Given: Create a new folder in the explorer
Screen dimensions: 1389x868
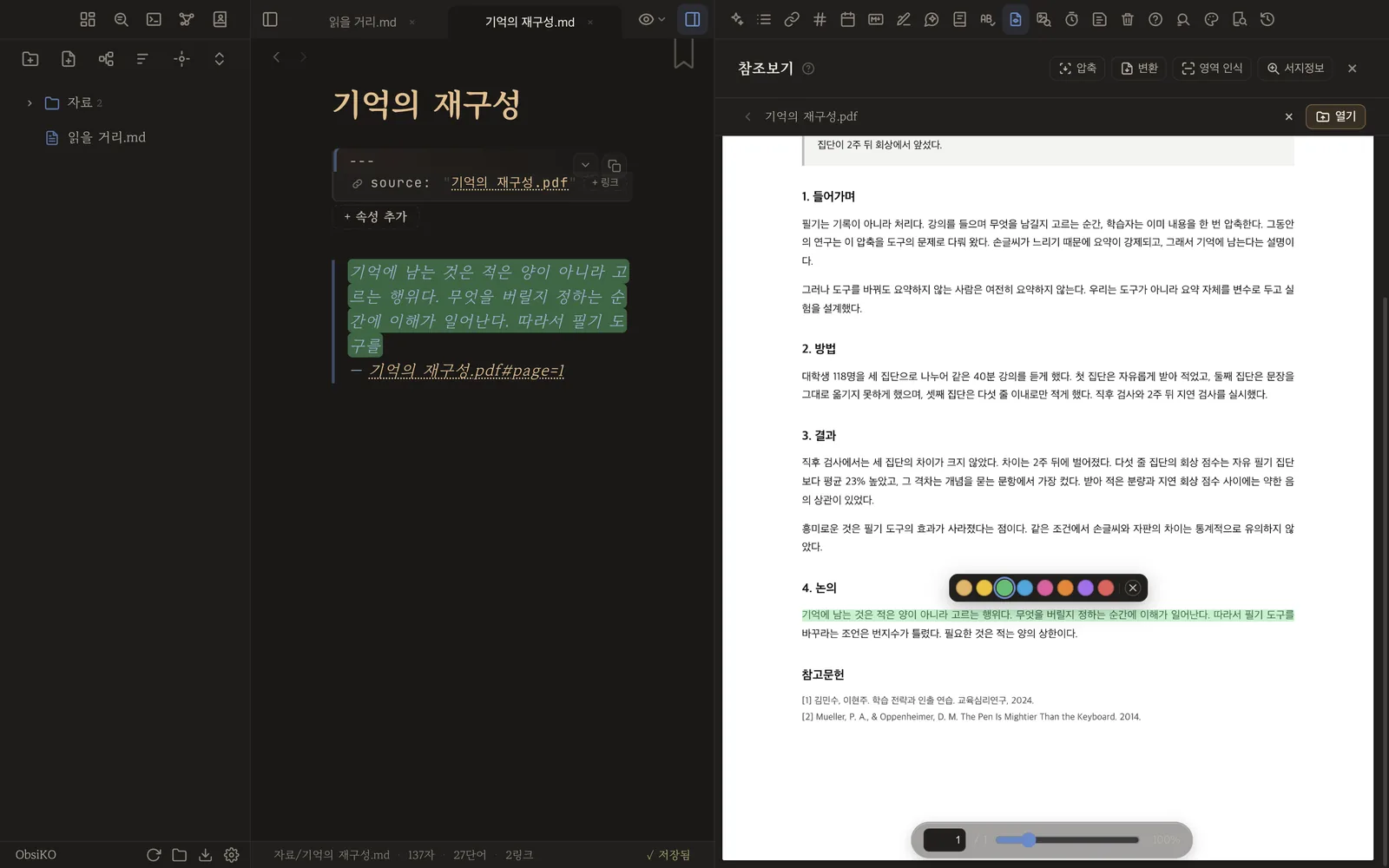Looking at the screenshot, I should pyautogui.click(x=30, y=59).
